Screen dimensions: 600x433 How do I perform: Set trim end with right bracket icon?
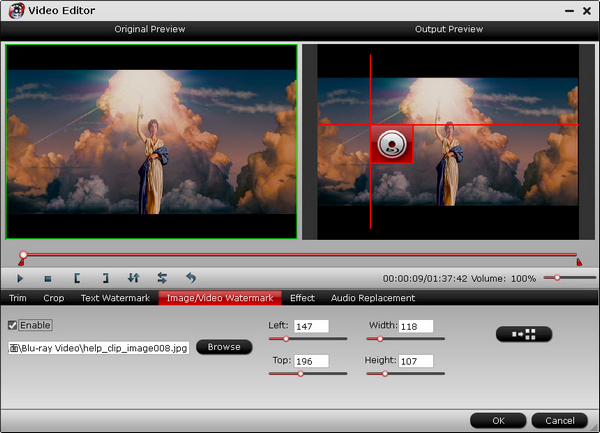pyautogui.click(x=105, y=278)
